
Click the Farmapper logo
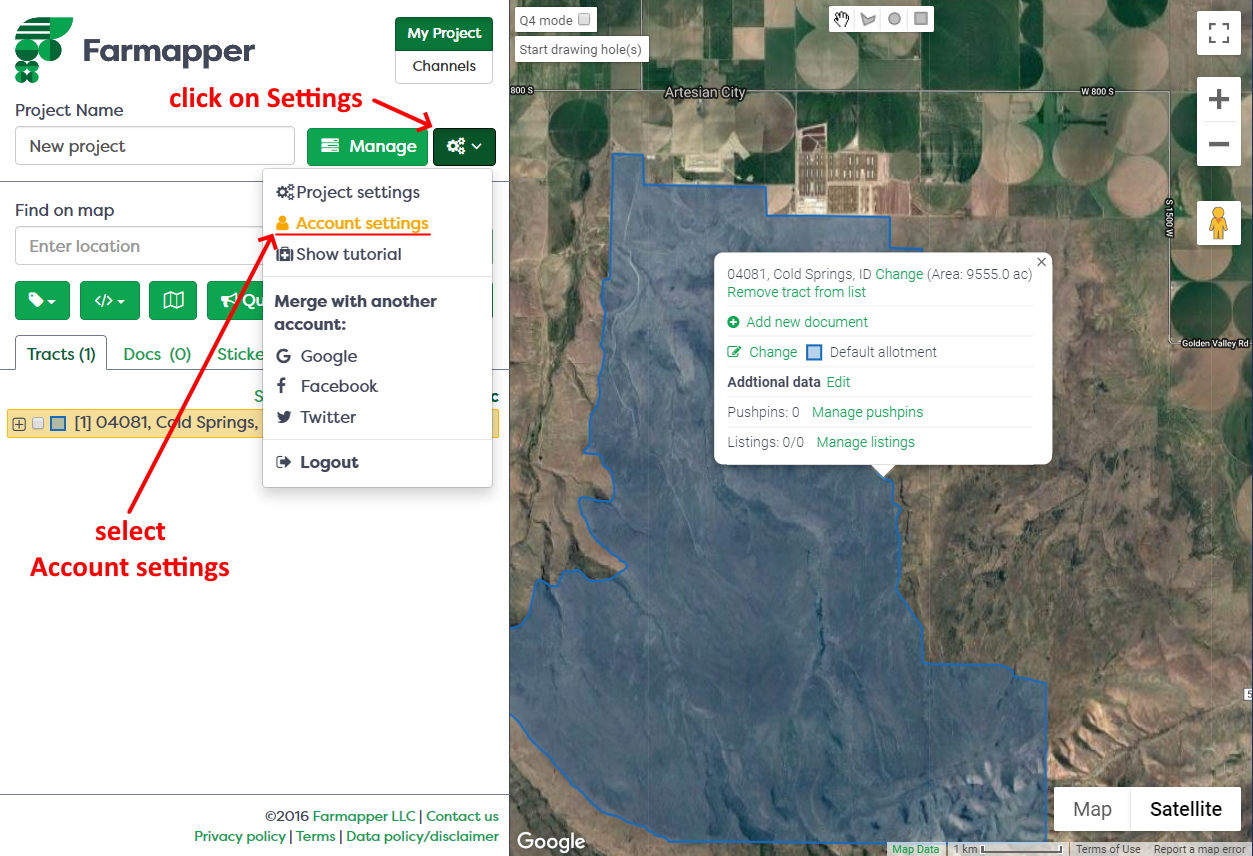pos(135,50)
